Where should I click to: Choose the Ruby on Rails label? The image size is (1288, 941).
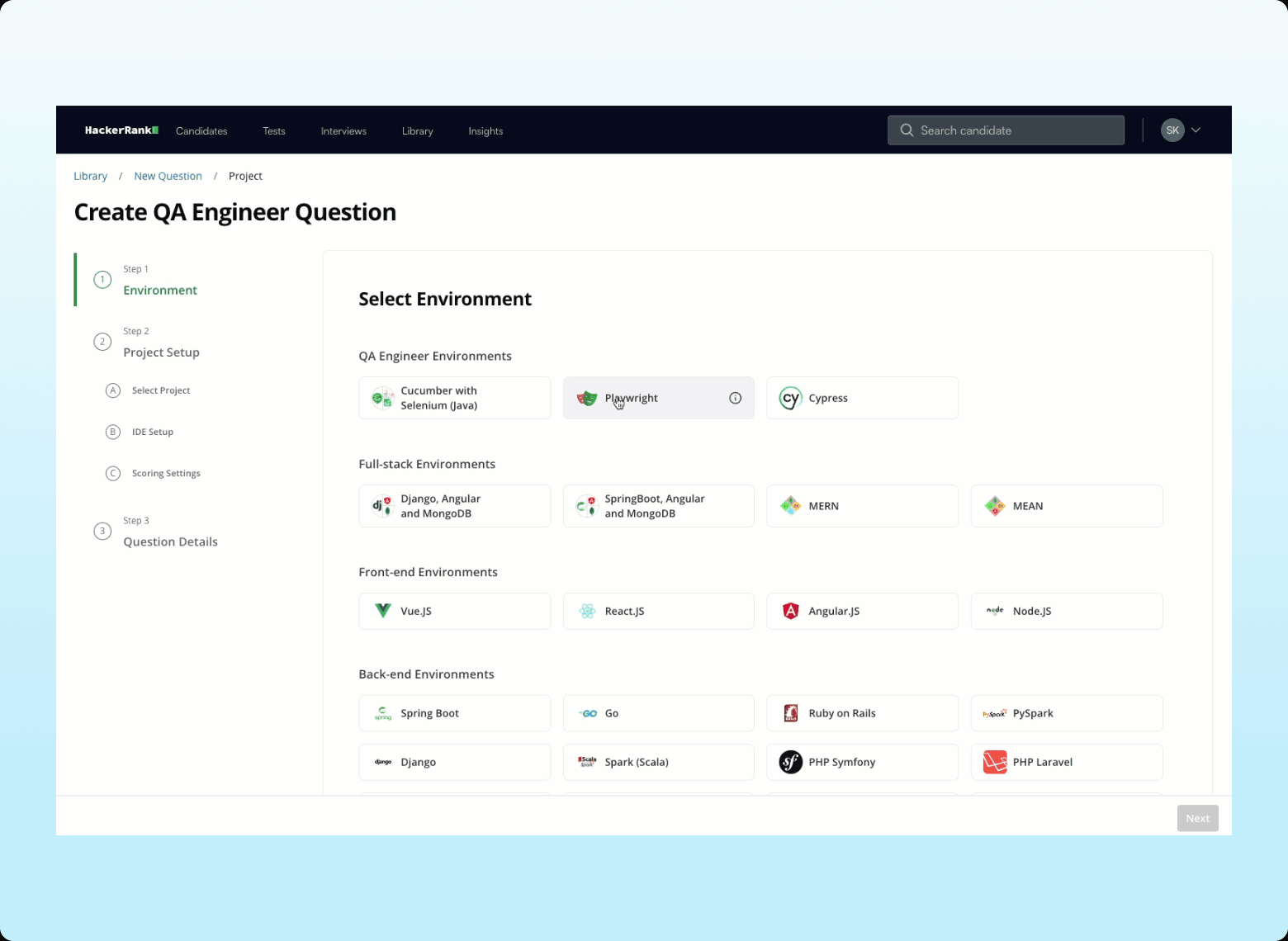(842, 713)
